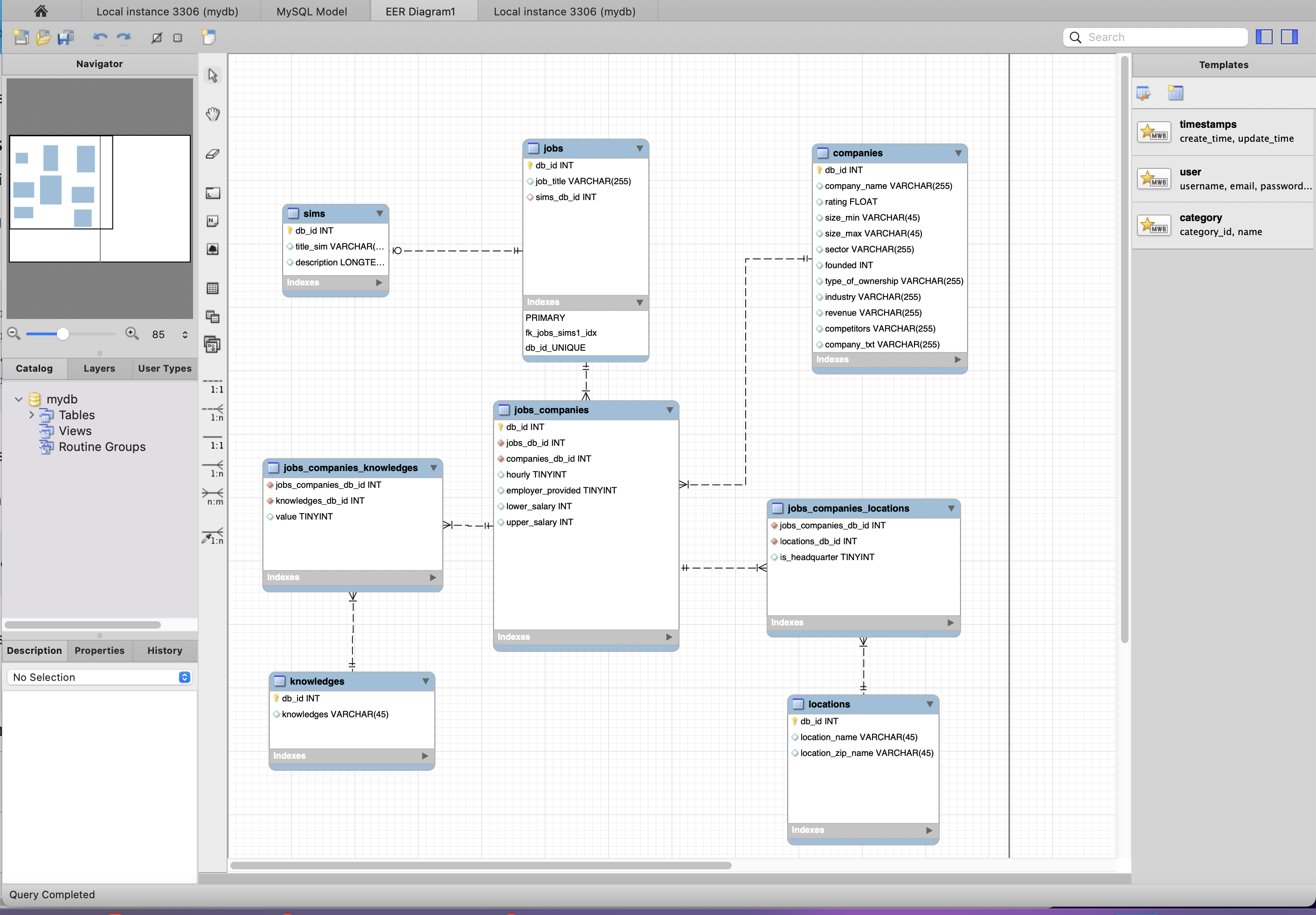Select the Place New Table tool
Screen dimensions: 1316x915
click(212, 288)
